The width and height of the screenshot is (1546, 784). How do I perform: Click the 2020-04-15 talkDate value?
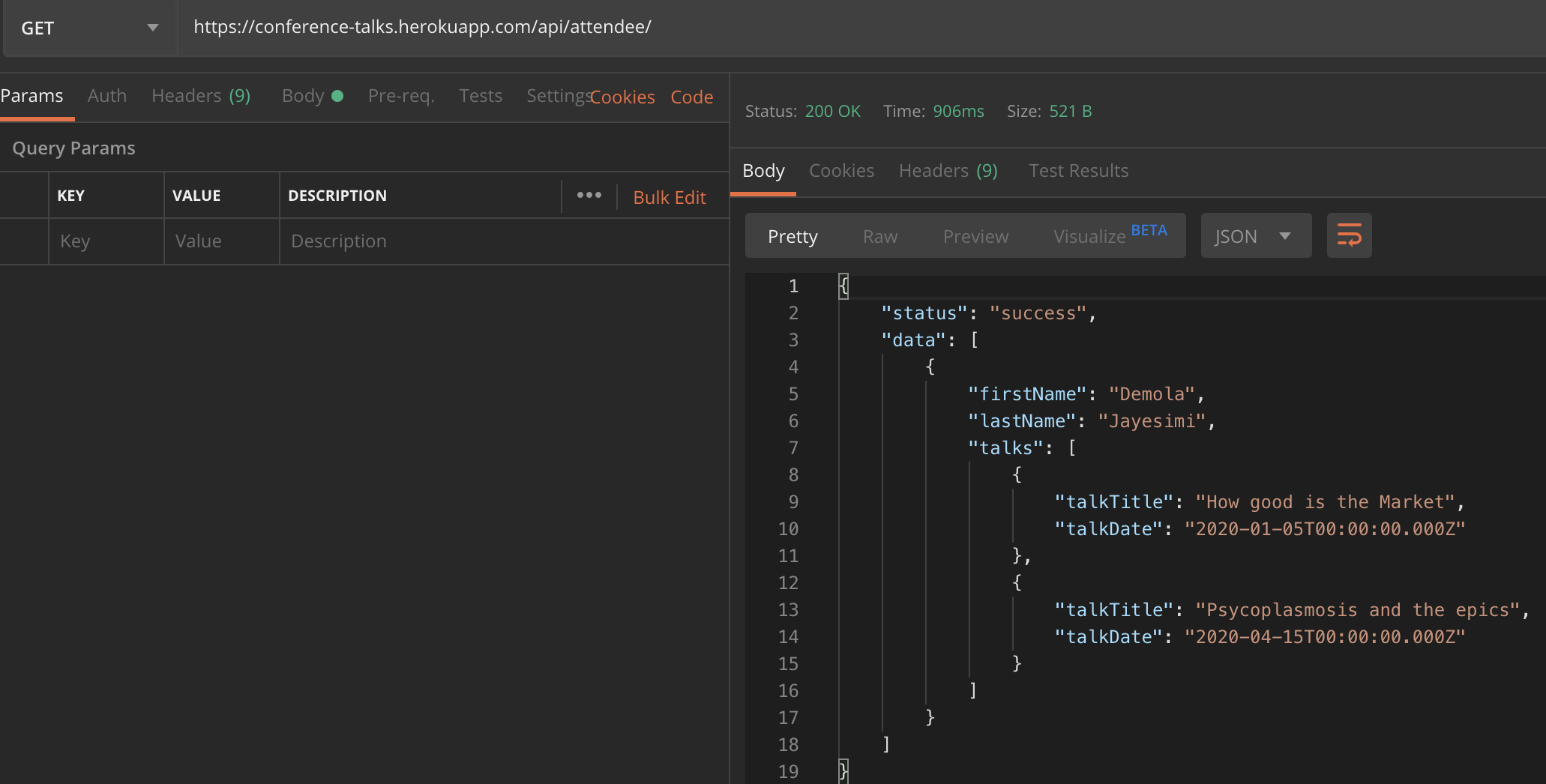pos(1325,637)
